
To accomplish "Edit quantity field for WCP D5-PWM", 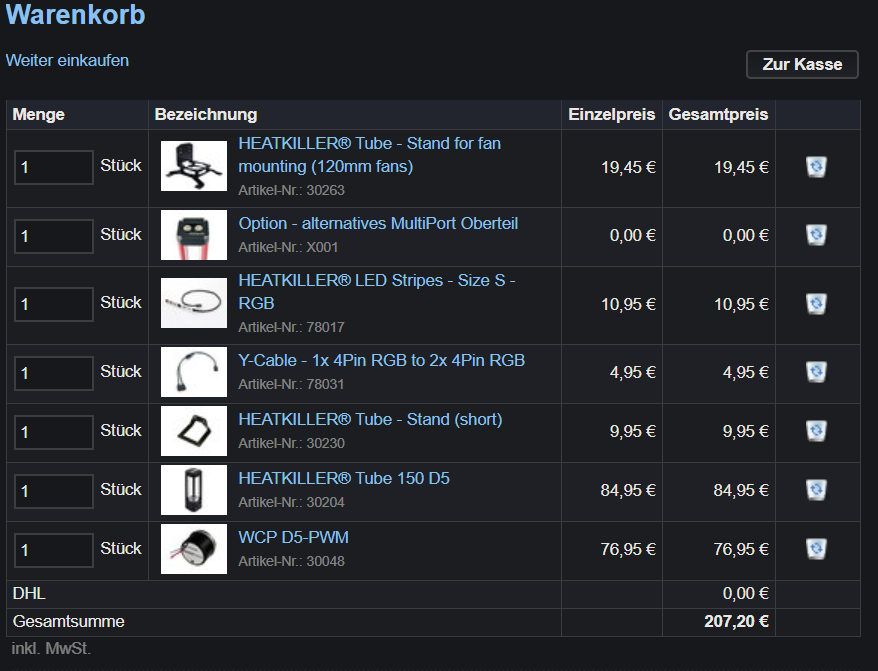I will pos(54,550).
